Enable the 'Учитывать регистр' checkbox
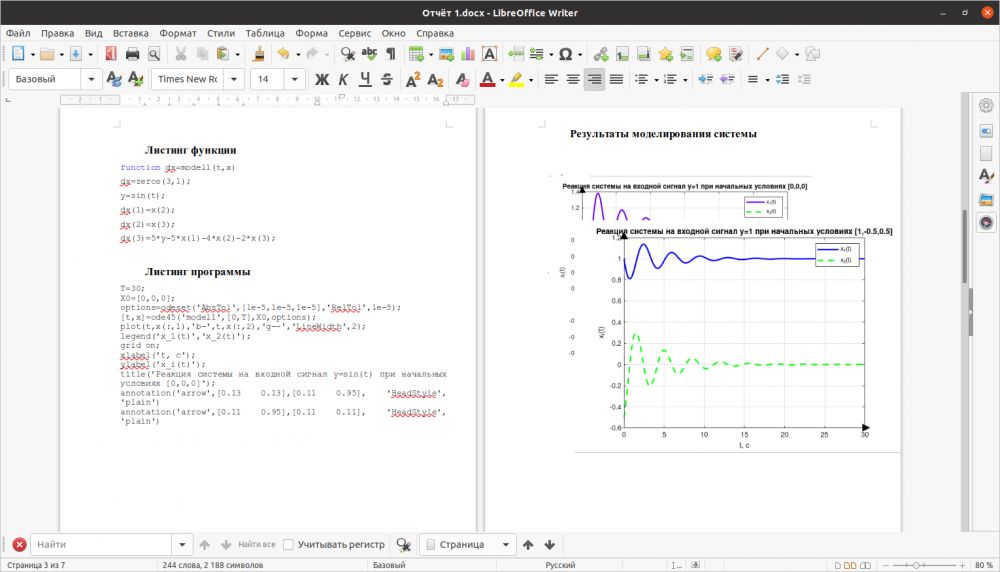Screen dimensions: 1000x572 coord(289,544)
